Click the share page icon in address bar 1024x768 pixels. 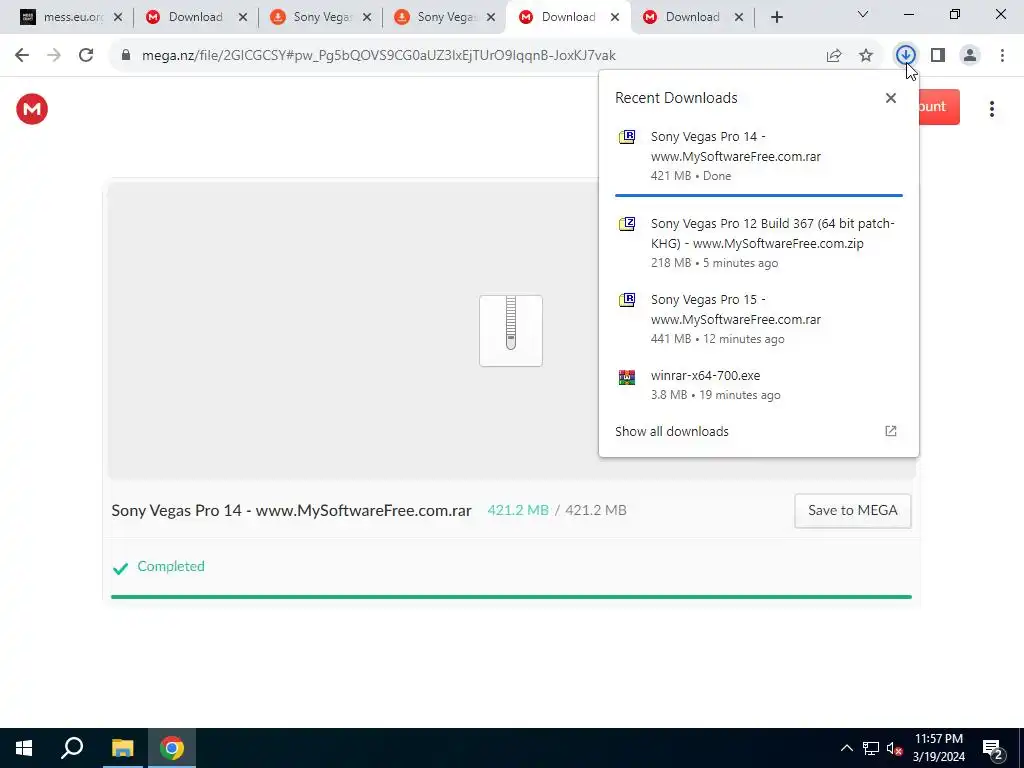click(x=834, y=56)
